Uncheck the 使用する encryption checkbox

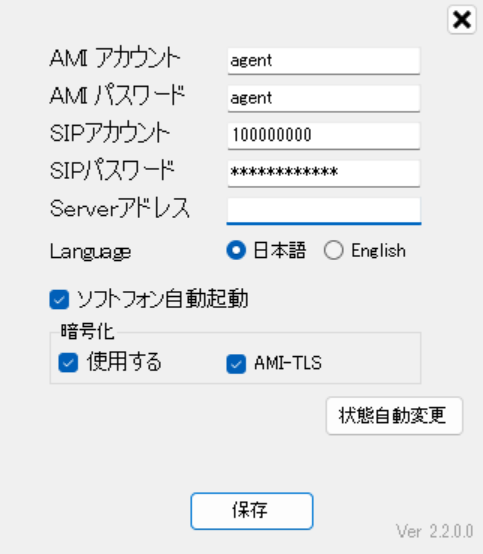point(68,363)
